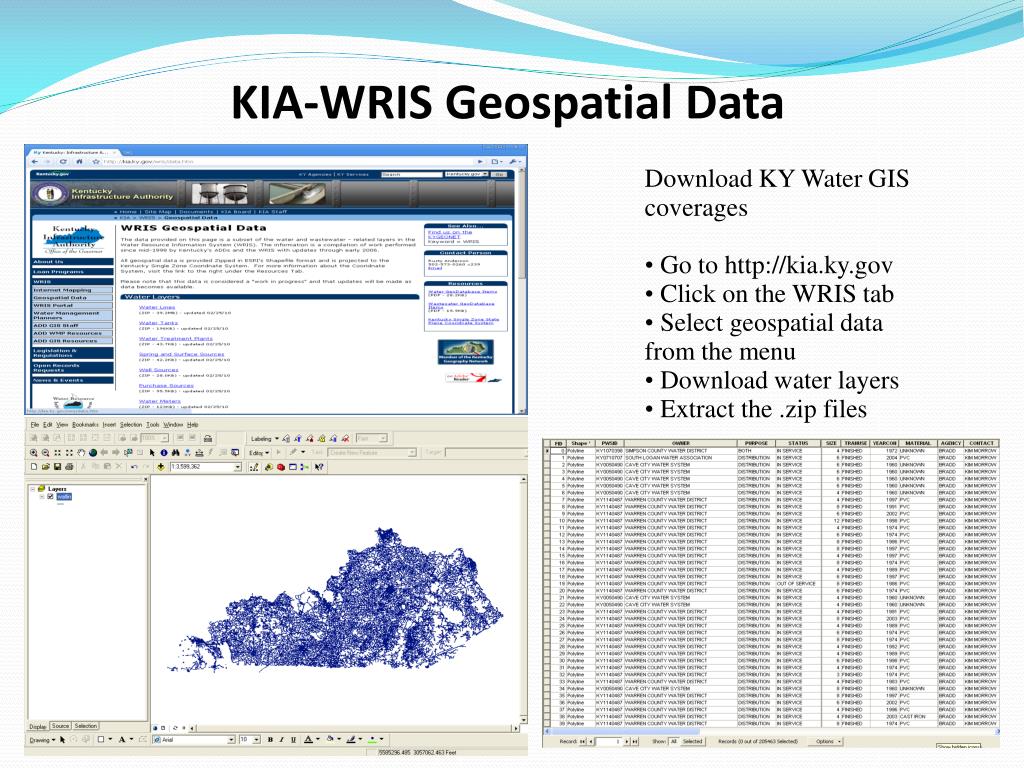The height and width of the screenshot is (768, 1024).
Task: Open the Bookmarks menu
Action: 85,424
